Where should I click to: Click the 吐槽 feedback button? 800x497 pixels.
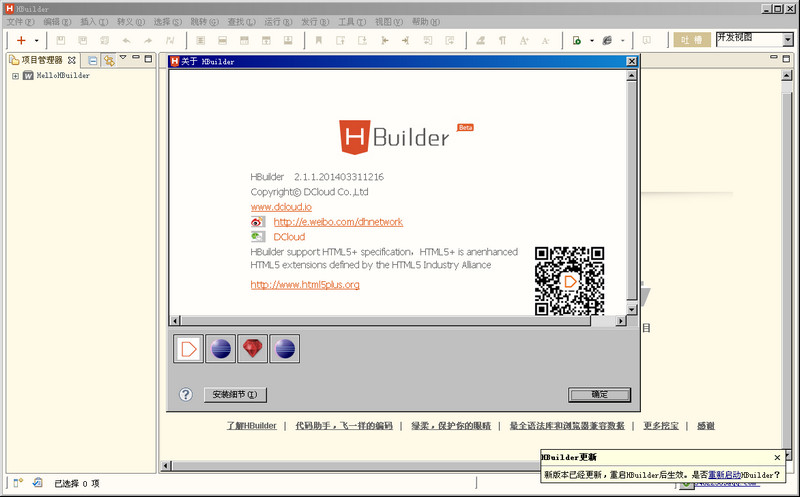click(692, 40)
